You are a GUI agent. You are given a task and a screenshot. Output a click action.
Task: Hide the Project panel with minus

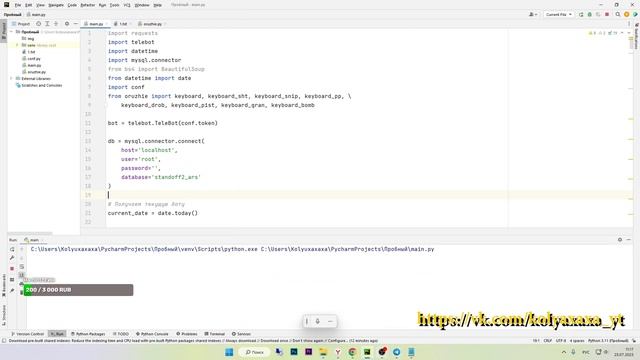click(x=75, y=24)
